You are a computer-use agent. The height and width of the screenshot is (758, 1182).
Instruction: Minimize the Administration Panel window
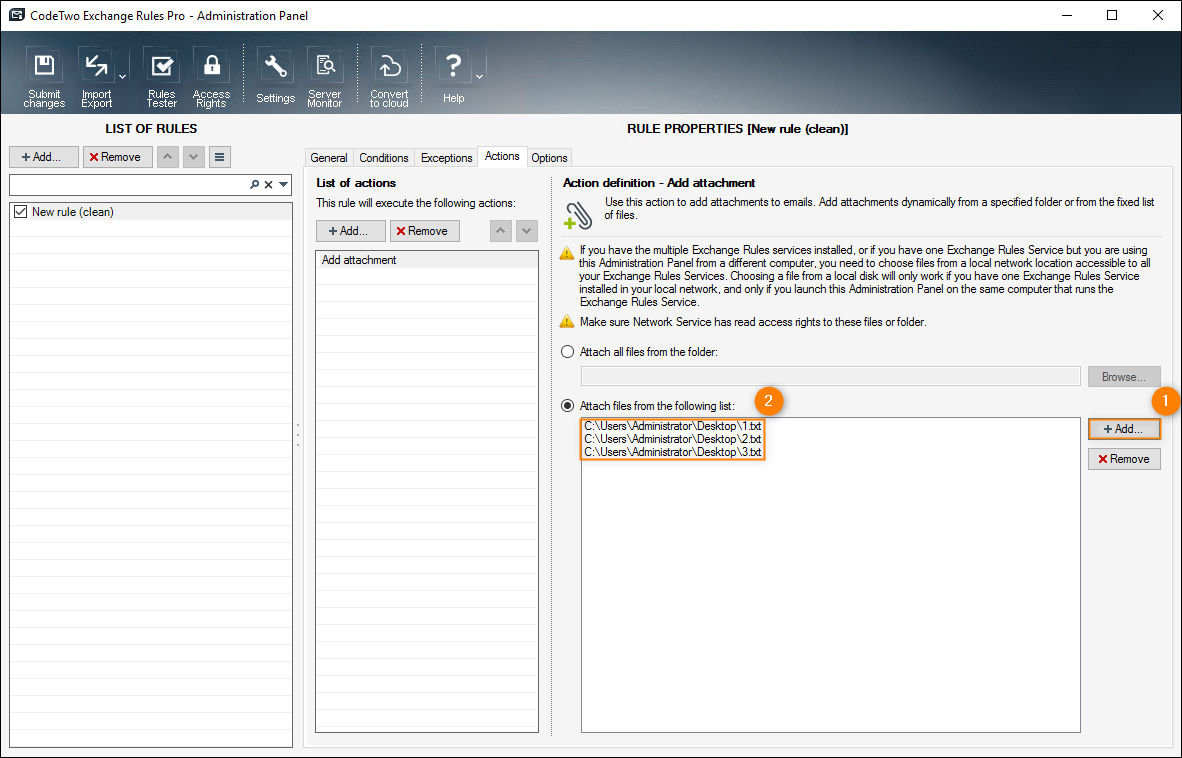click(1067, 15)
